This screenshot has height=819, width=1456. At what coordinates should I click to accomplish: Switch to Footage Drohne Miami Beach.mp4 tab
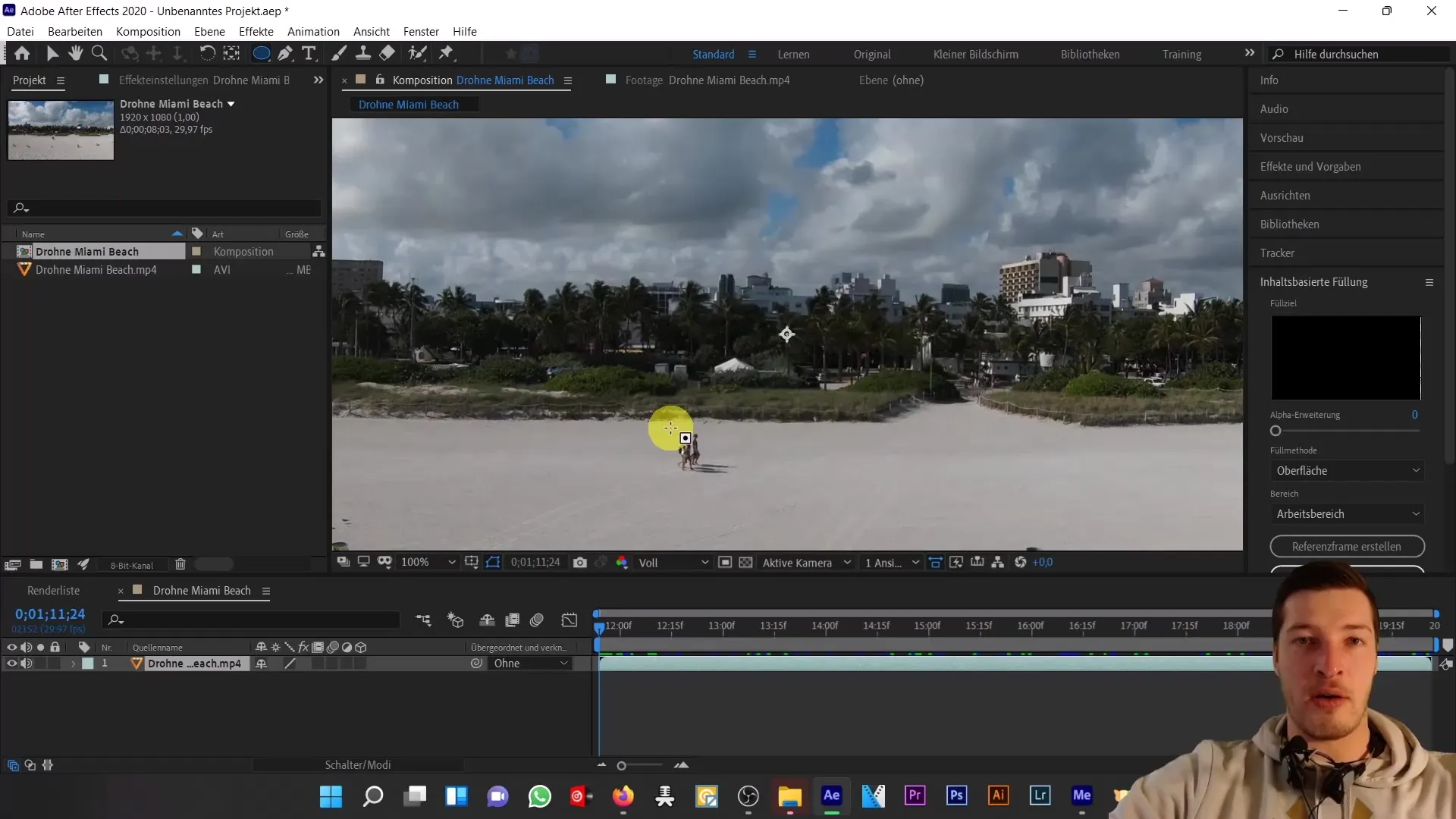click(x=707, y=80)
